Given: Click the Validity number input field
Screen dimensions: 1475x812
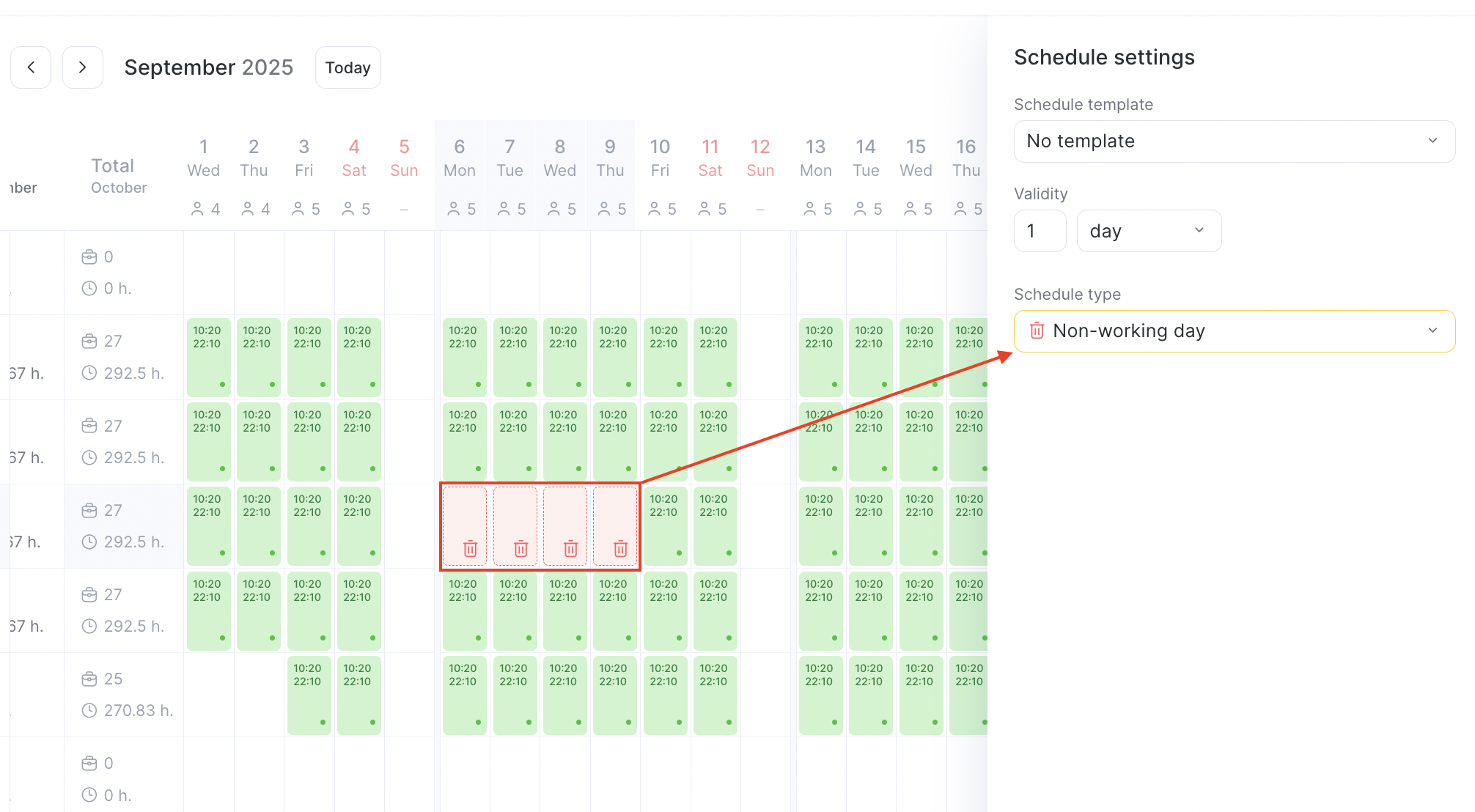Looking at the screenshot, I should click(1040, 231).
